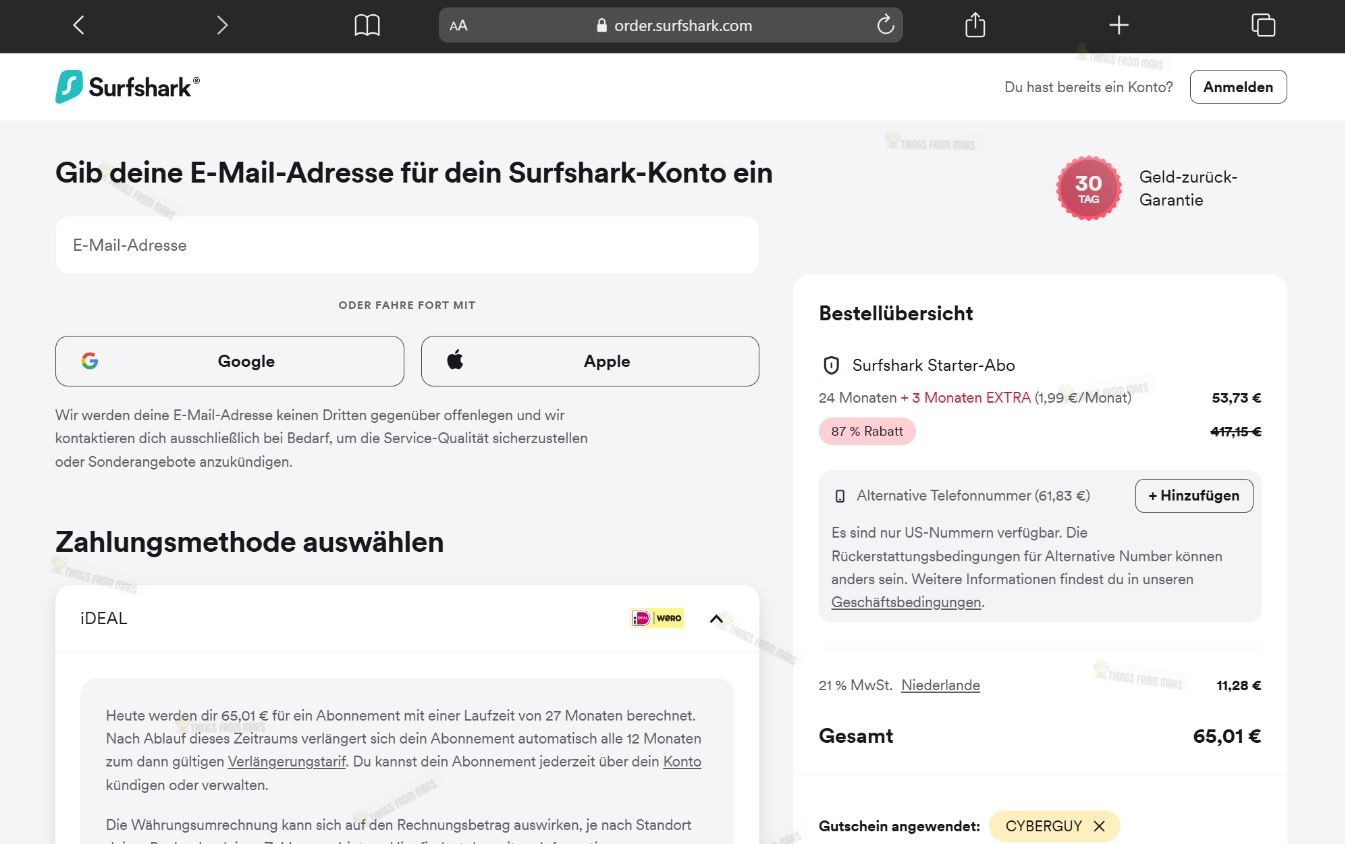Screen dimensions: 1345x844
Task: Open the Geschäftsbedingungen link
Action: tap(906, 602)
